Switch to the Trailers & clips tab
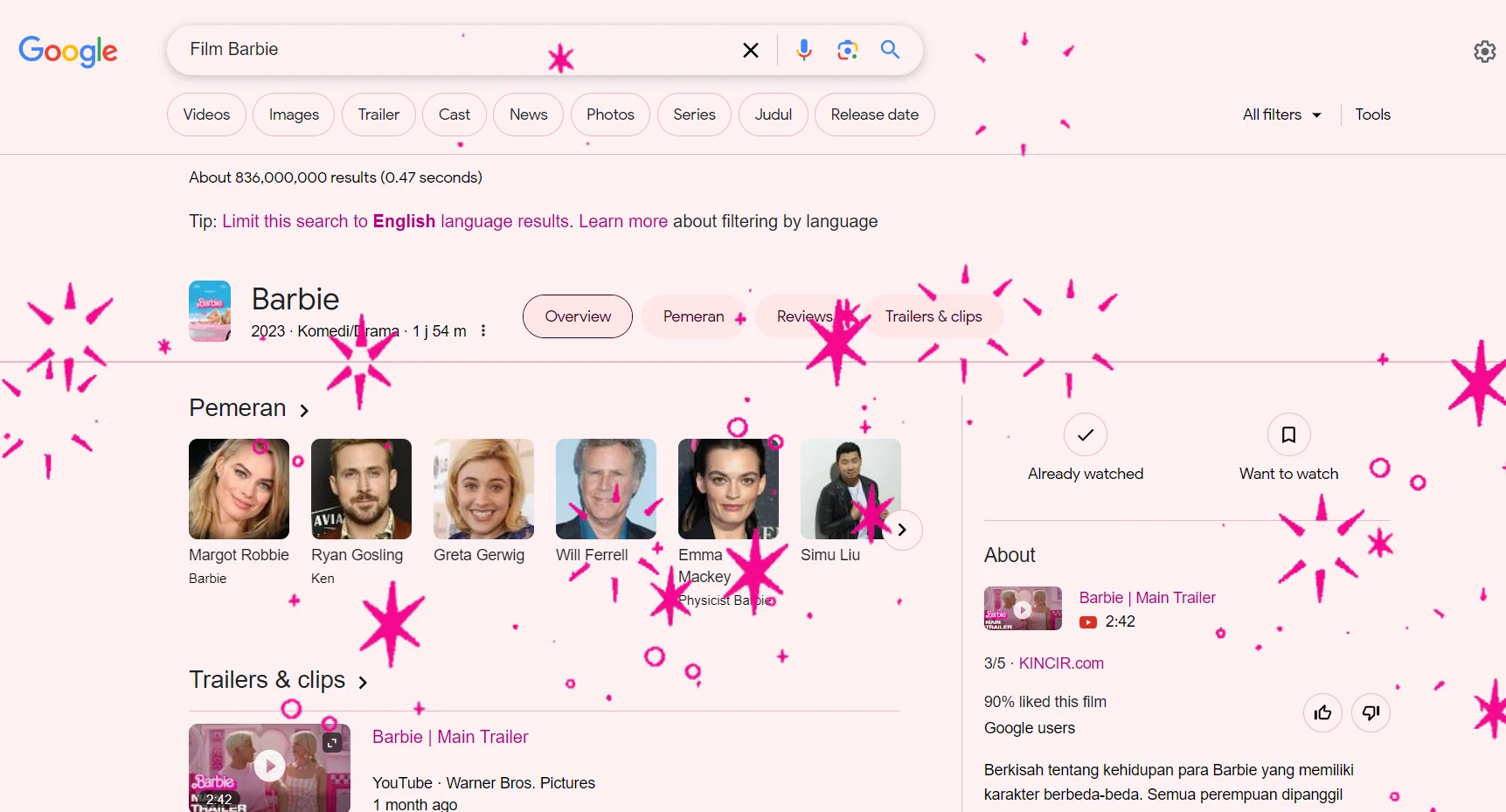This screenshot has width=1506, height=812. (933, 316)
